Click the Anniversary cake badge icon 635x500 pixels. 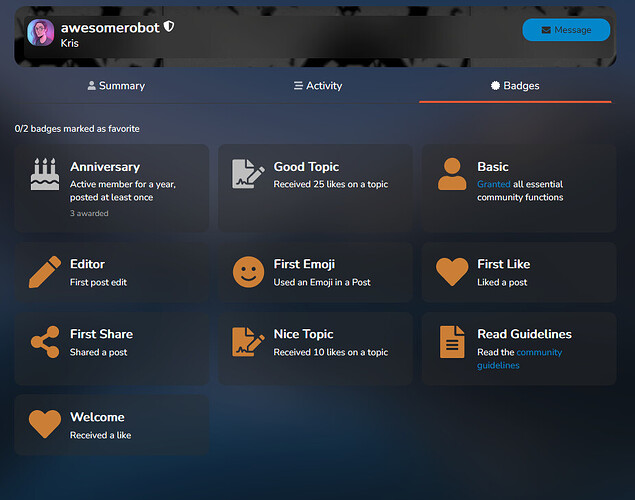tap(45, 174)
